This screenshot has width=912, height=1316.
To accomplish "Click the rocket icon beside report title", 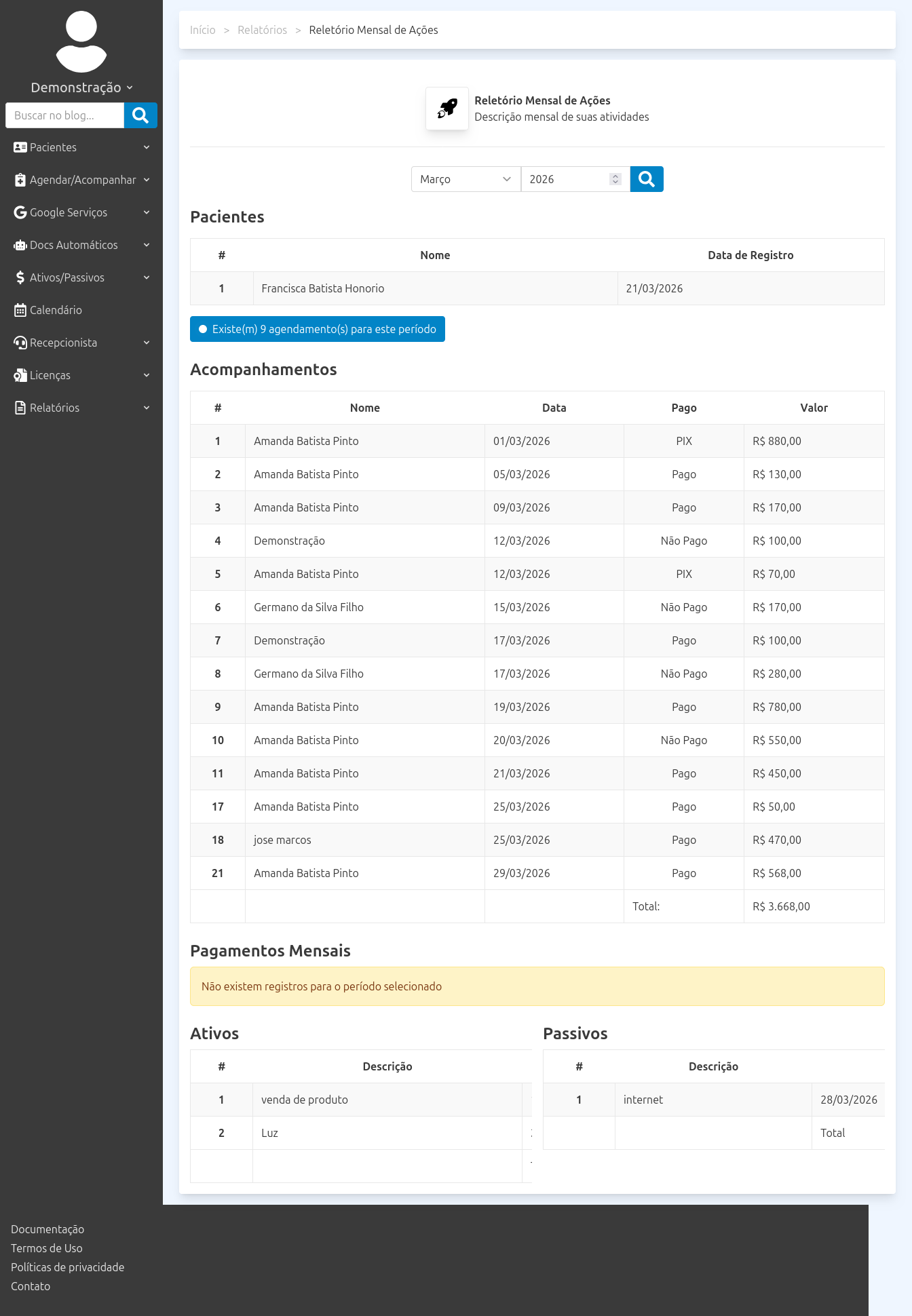I will point(447,109).
